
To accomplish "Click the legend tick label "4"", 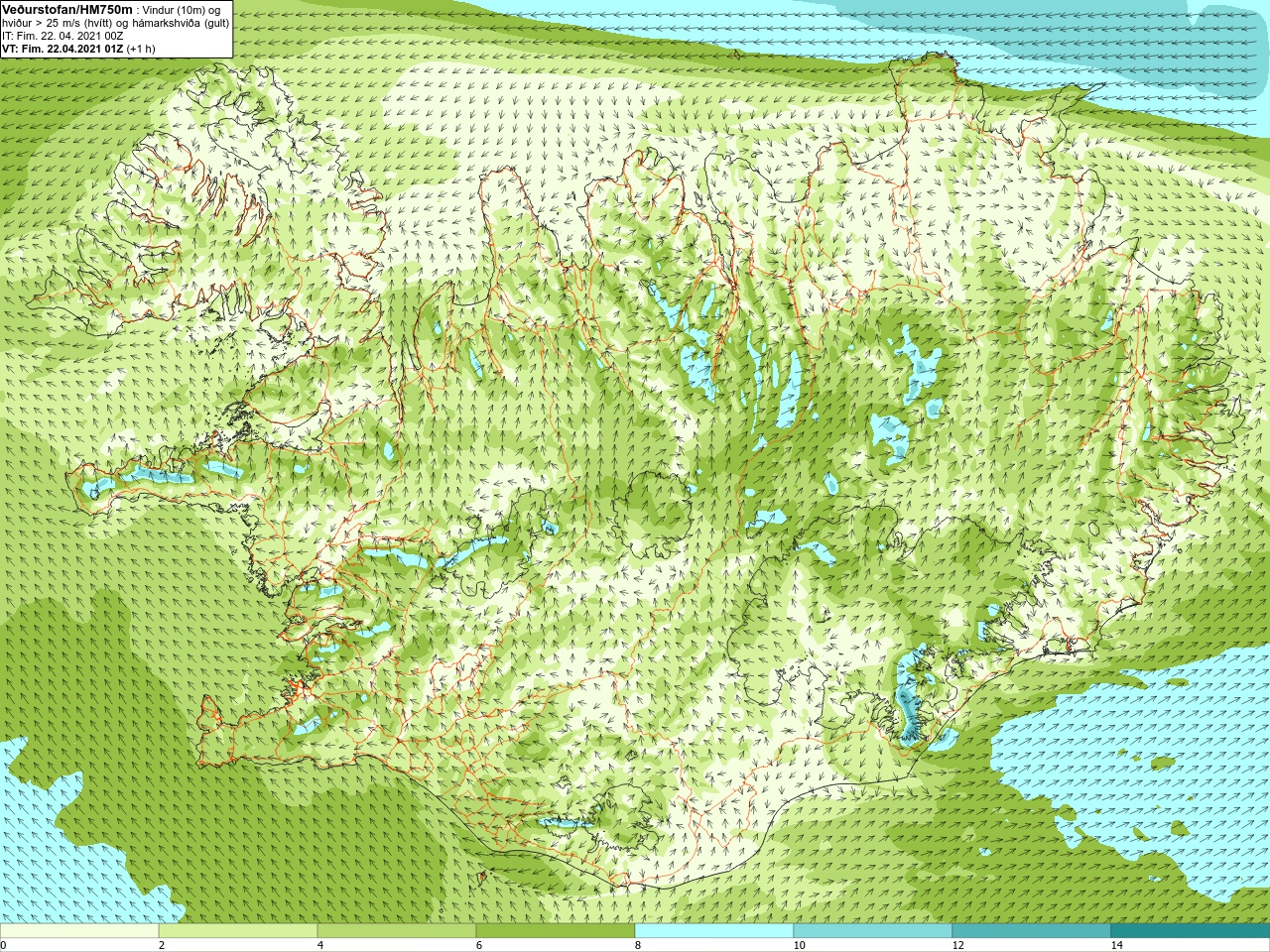I will click(x=320, y=944).
